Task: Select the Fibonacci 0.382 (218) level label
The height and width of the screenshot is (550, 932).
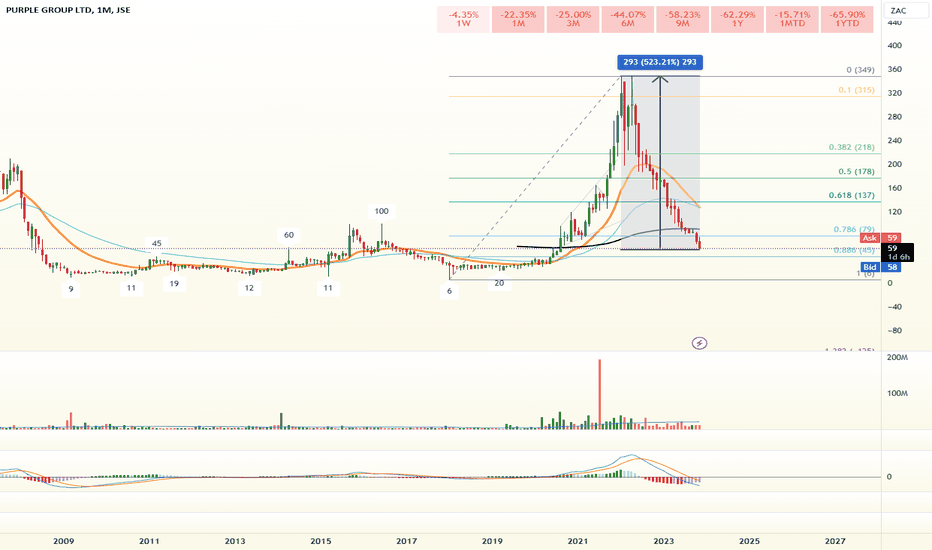Action: click(x=851, y=147)
